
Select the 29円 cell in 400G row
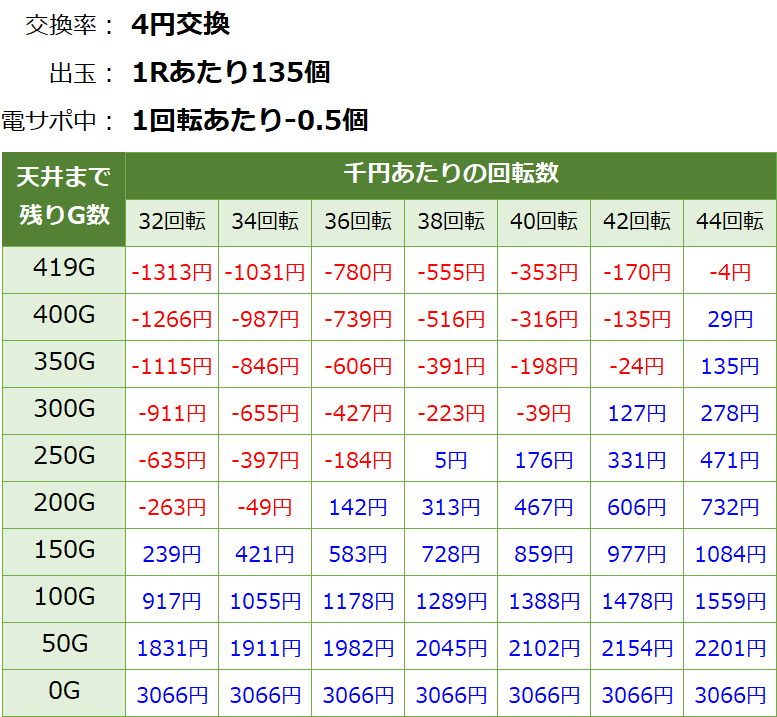[x=730, y=320]
